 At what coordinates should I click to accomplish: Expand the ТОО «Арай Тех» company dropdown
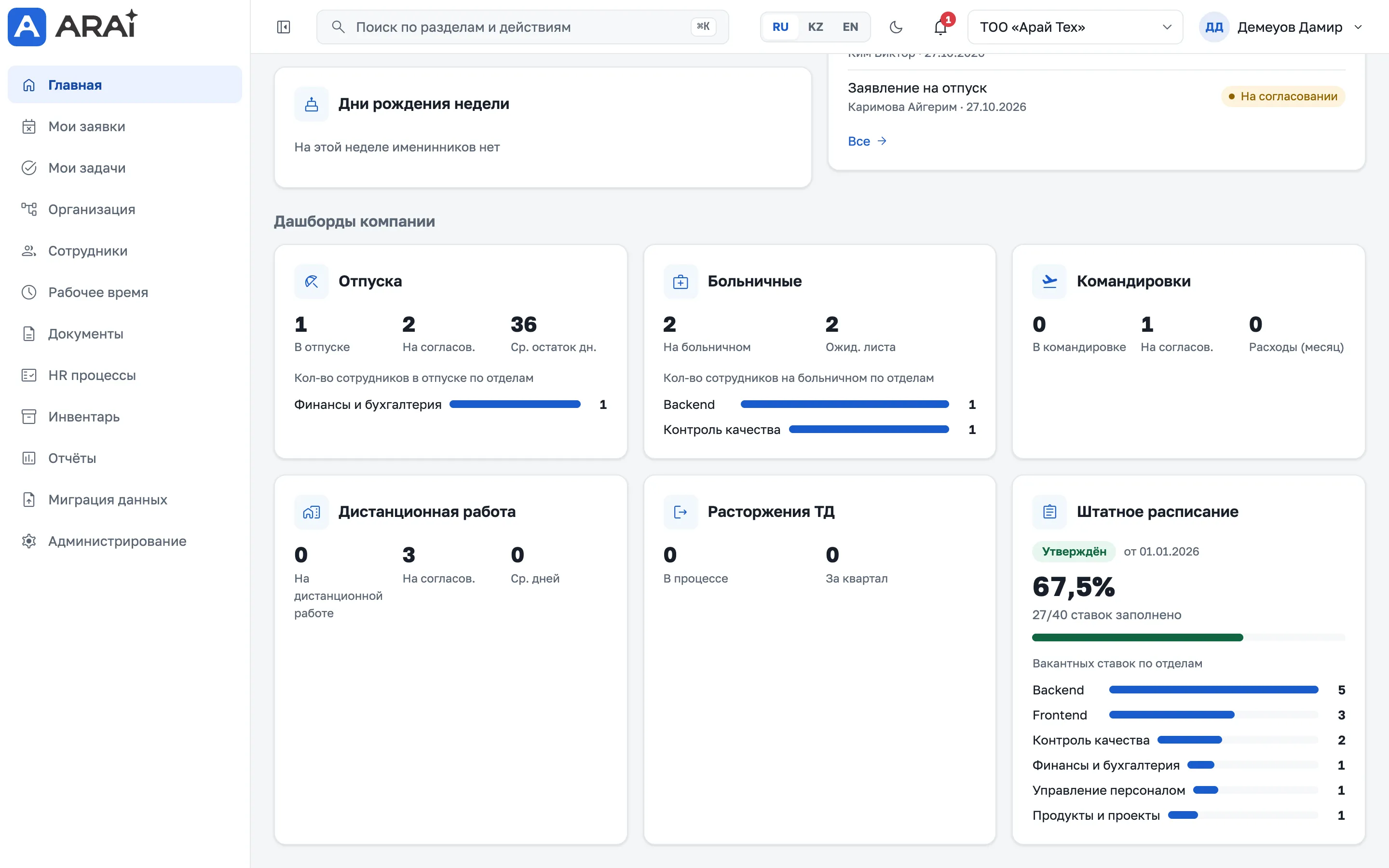[x=1075, y=27]
